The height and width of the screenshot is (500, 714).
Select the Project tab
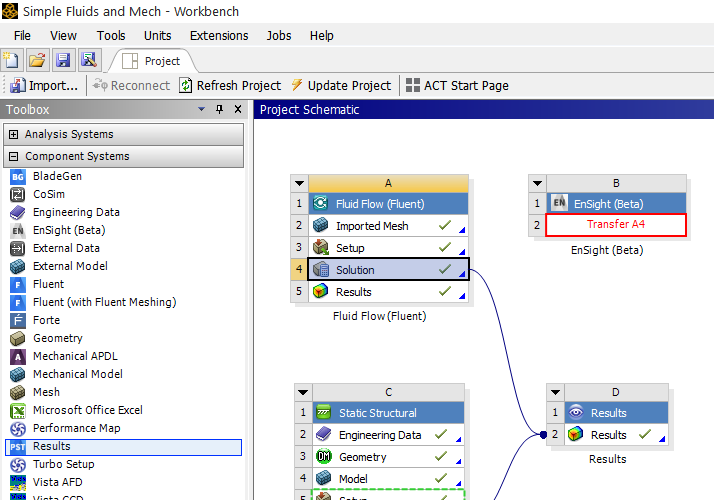pyautogui.click(x=153, y=61)
